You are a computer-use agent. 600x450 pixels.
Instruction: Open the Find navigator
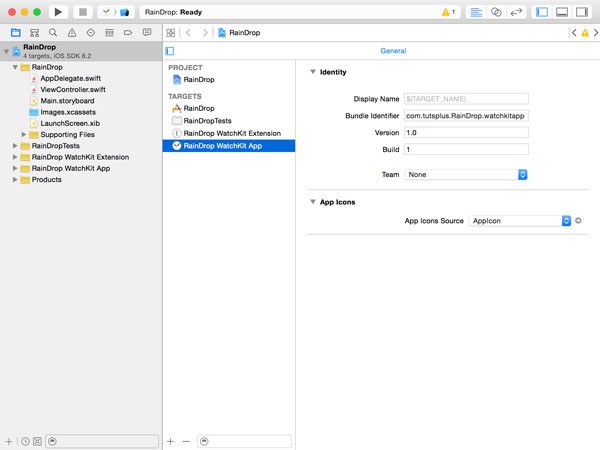pyautogui.click(x=53, y=33)
